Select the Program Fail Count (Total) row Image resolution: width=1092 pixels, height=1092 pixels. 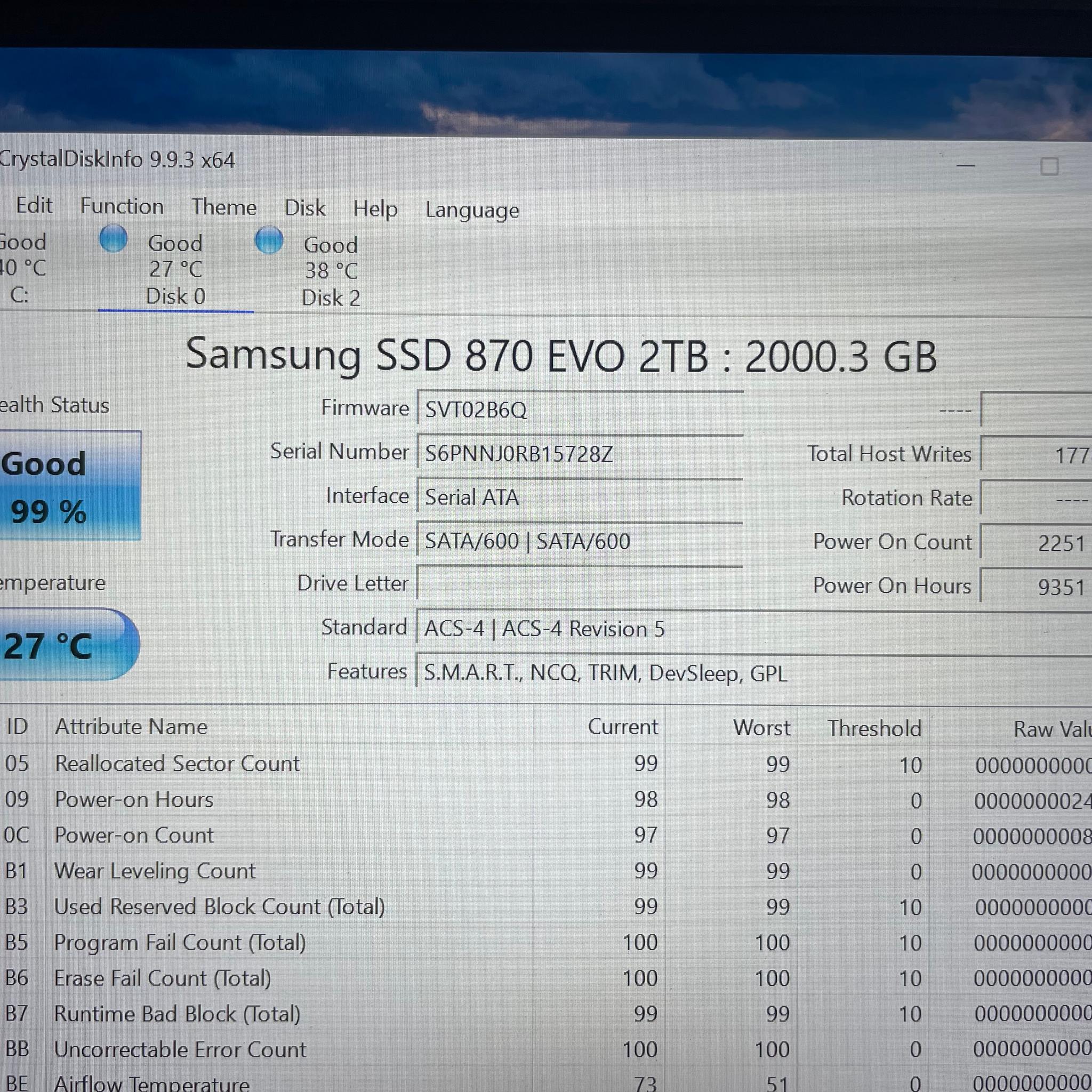pos(546,942)
